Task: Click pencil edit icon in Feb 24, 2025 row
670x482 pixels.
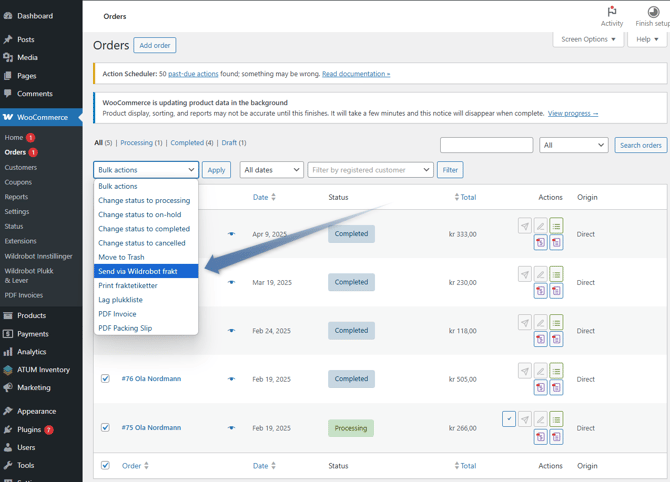Action: tap(541, 322)
